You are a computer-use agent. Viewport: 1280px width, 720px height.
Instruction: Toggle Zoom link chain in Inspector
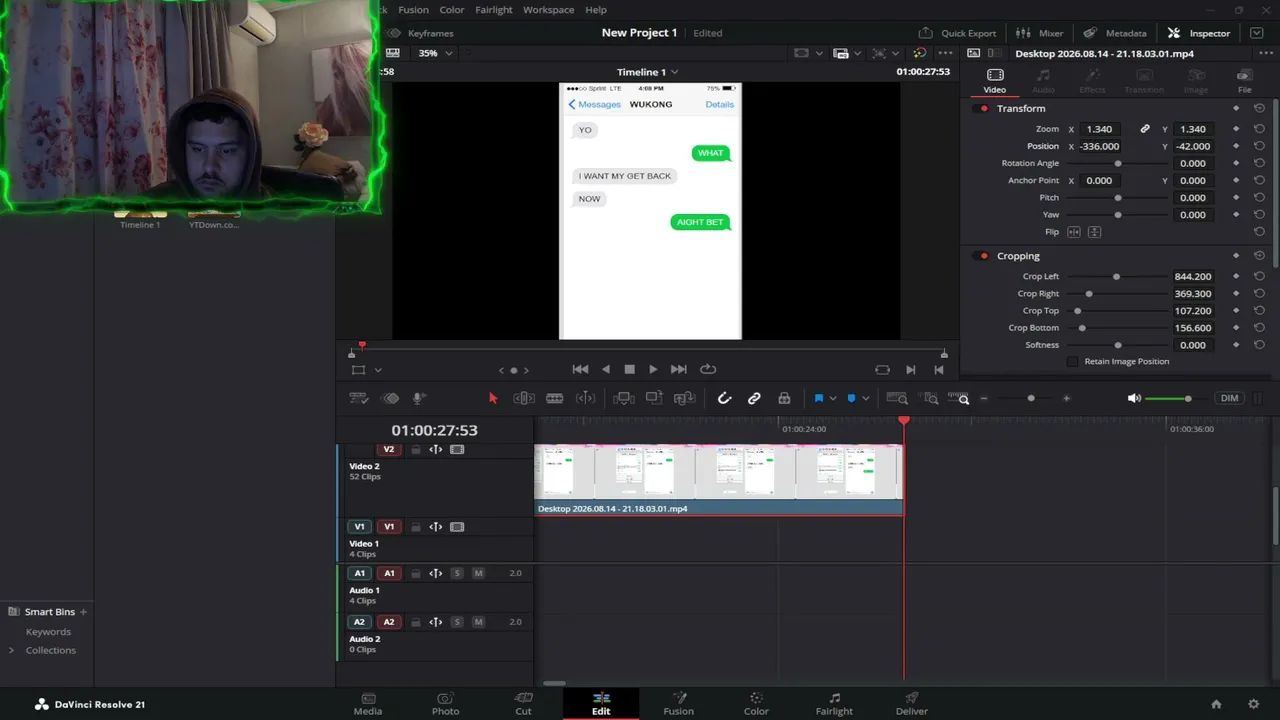1145,129
